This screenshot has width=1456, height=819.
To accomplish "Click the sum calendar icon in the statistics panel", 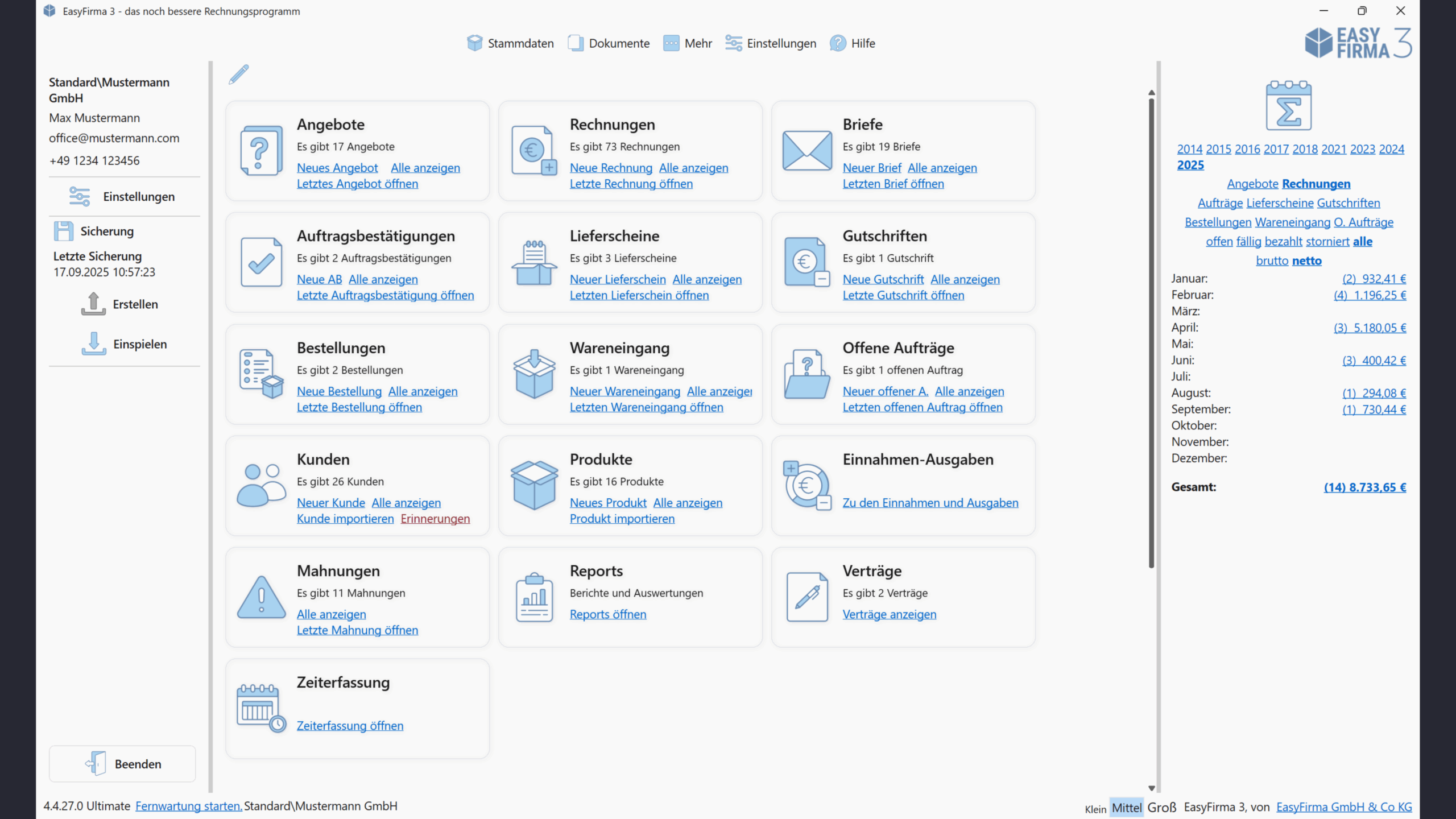I will (1288, 106).
